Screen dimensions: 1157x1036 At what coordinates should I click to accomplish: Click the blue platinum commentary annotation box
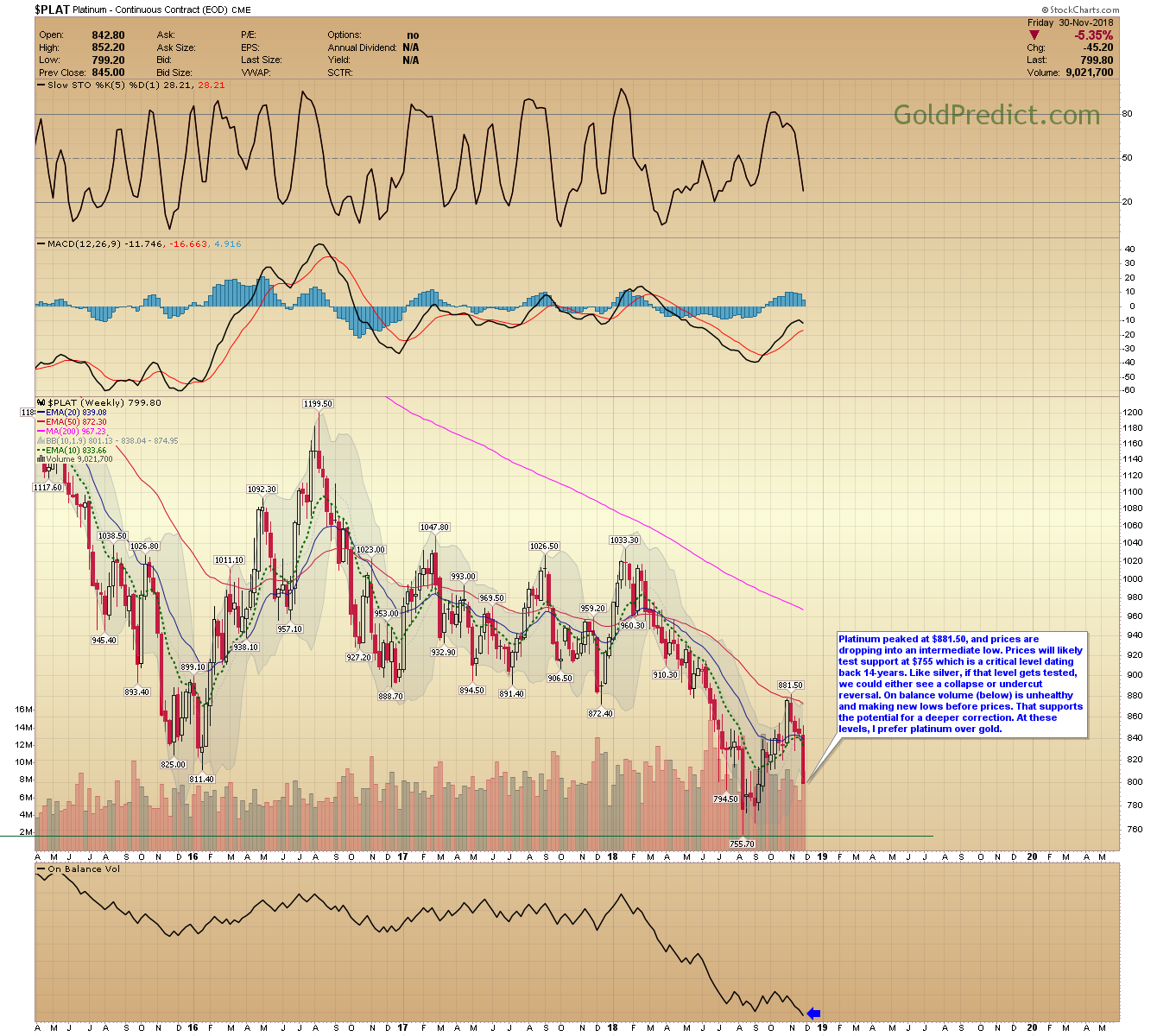[962, 685]
